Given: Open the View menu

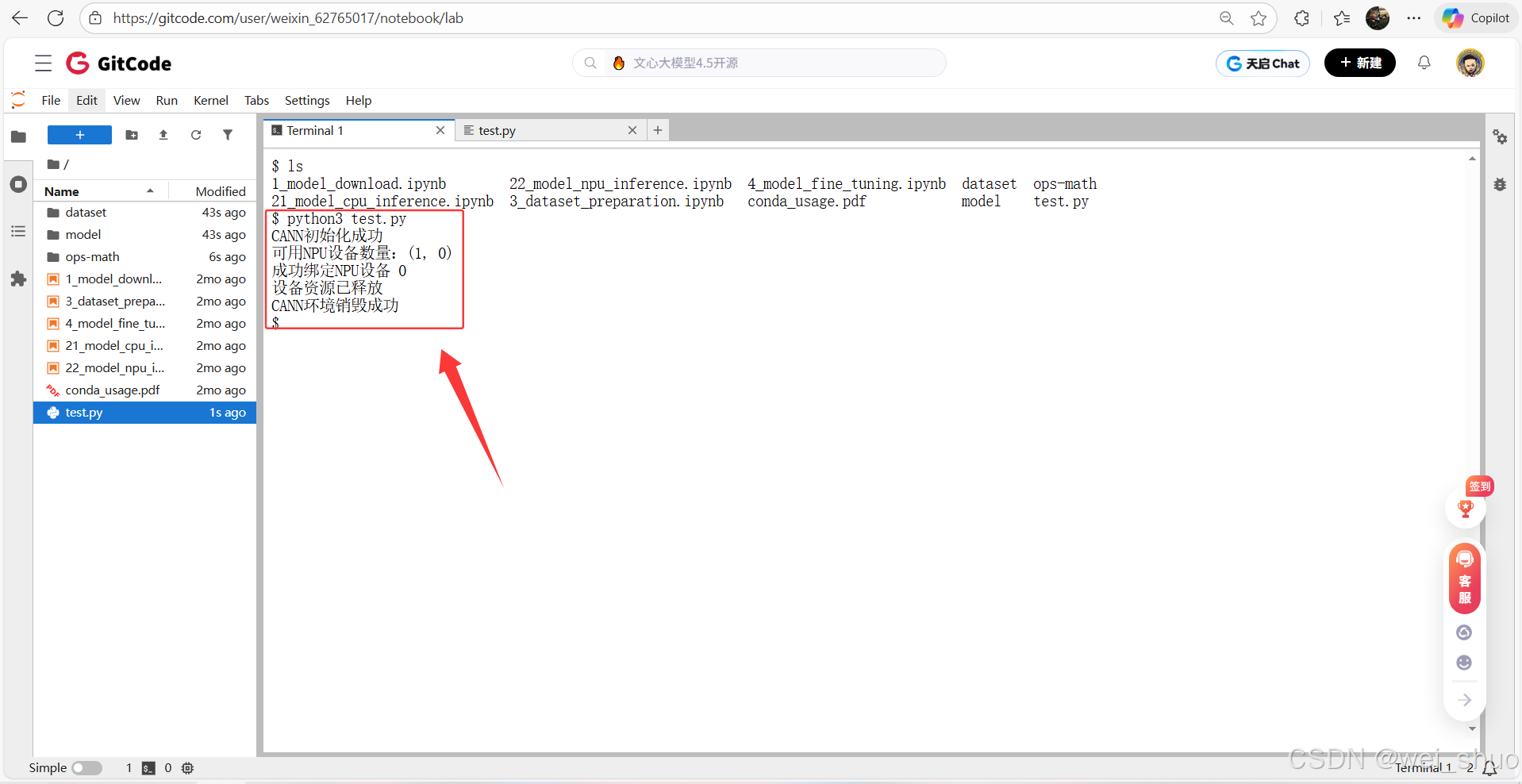Looking at the screenshot, I should tap(126, 100).
